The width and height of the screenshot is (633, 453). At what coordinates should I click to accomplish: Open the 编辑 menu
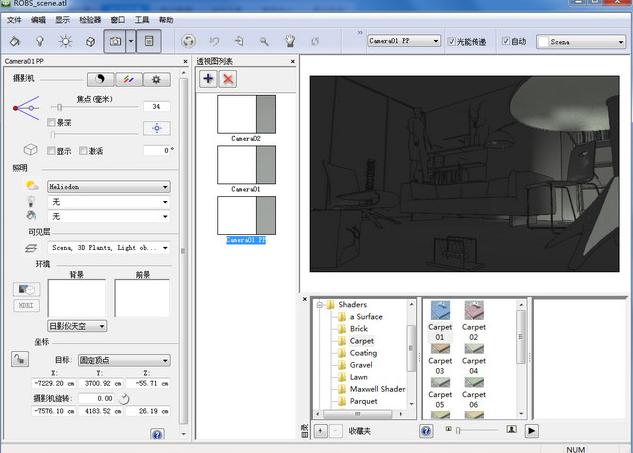tap(38, 20)
